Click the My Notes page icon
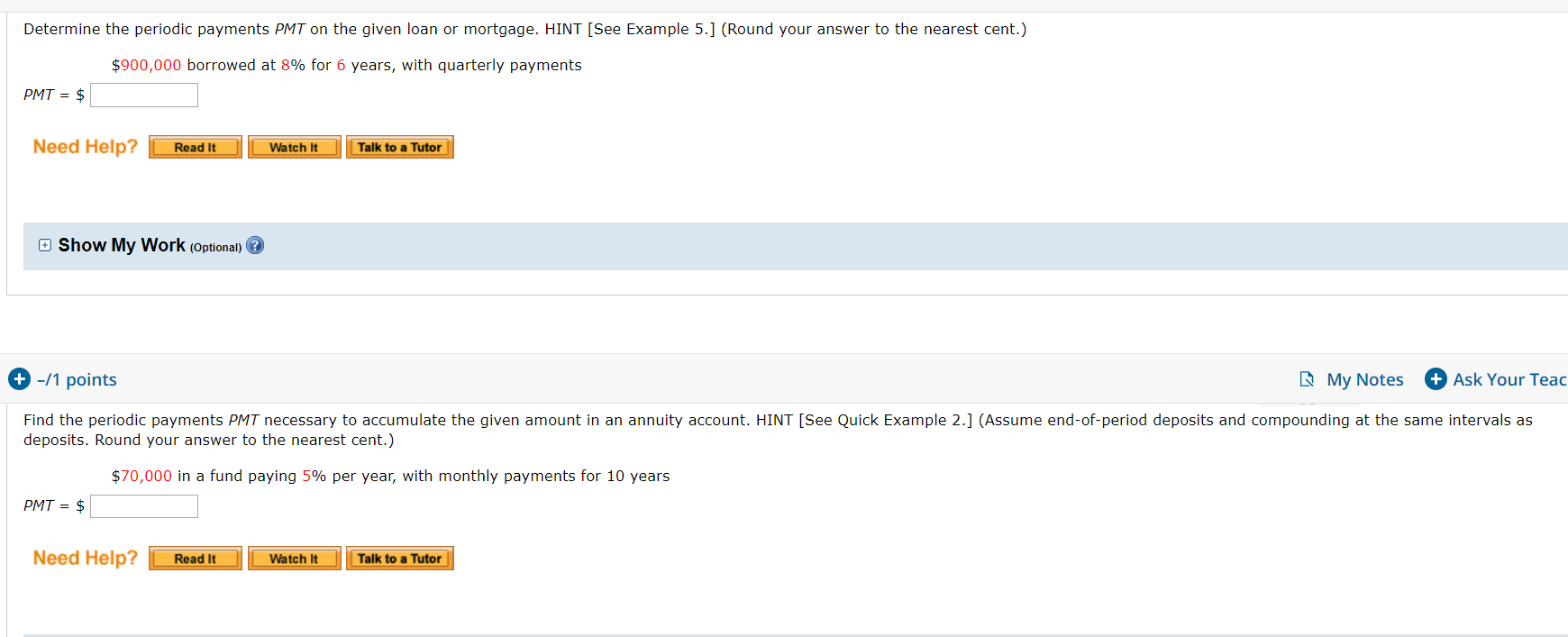This screenshot has width=1568, height=637. (1307, 379)
